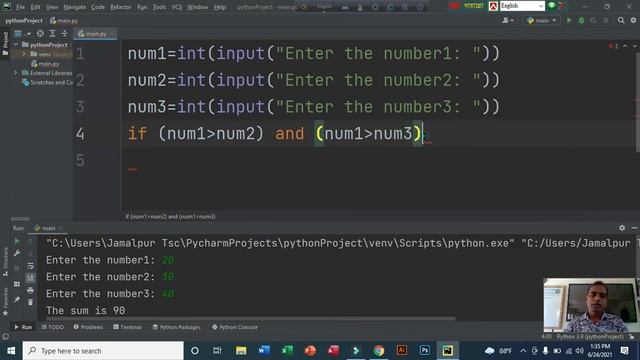640x360 pixels.
Task: Open Photoshop from the taskbar
Action: [424, 351]
